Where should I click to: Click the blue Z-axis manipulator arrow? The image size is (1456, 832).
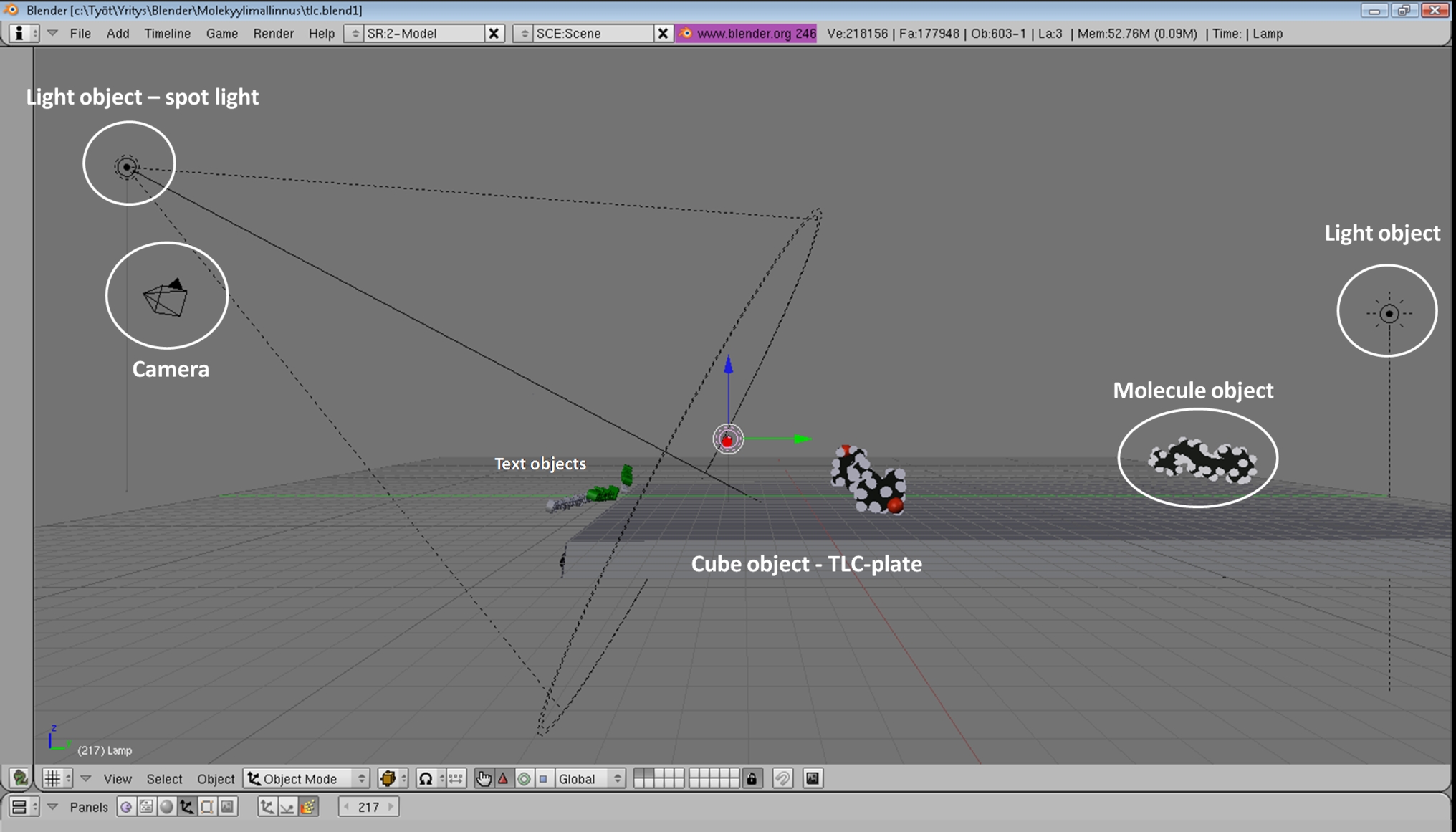tap(728, 365)
